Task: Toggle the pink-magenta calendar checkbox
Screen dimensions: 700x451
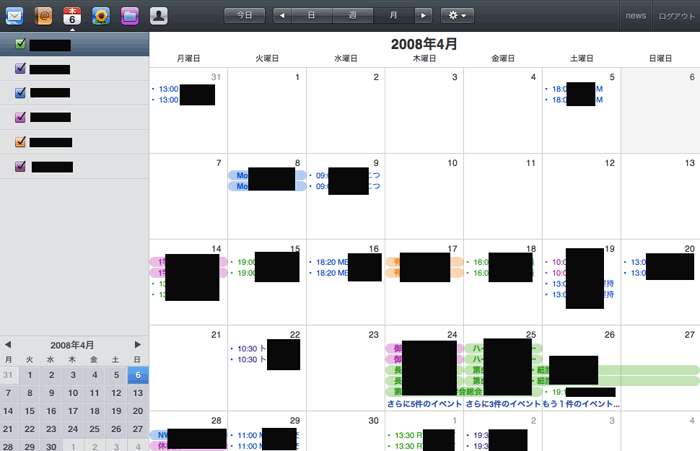Action: pyautogui.click(x=20, y=117)
